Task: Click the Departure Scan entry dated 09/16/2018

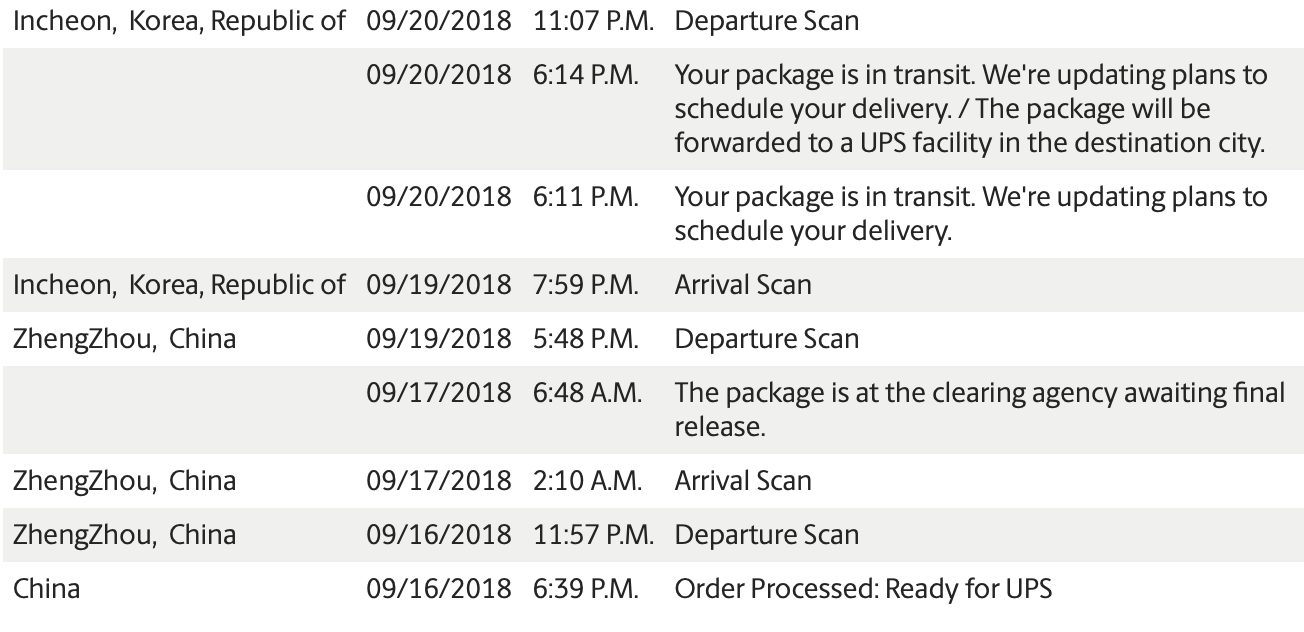Action: click(x=766, y=535)
